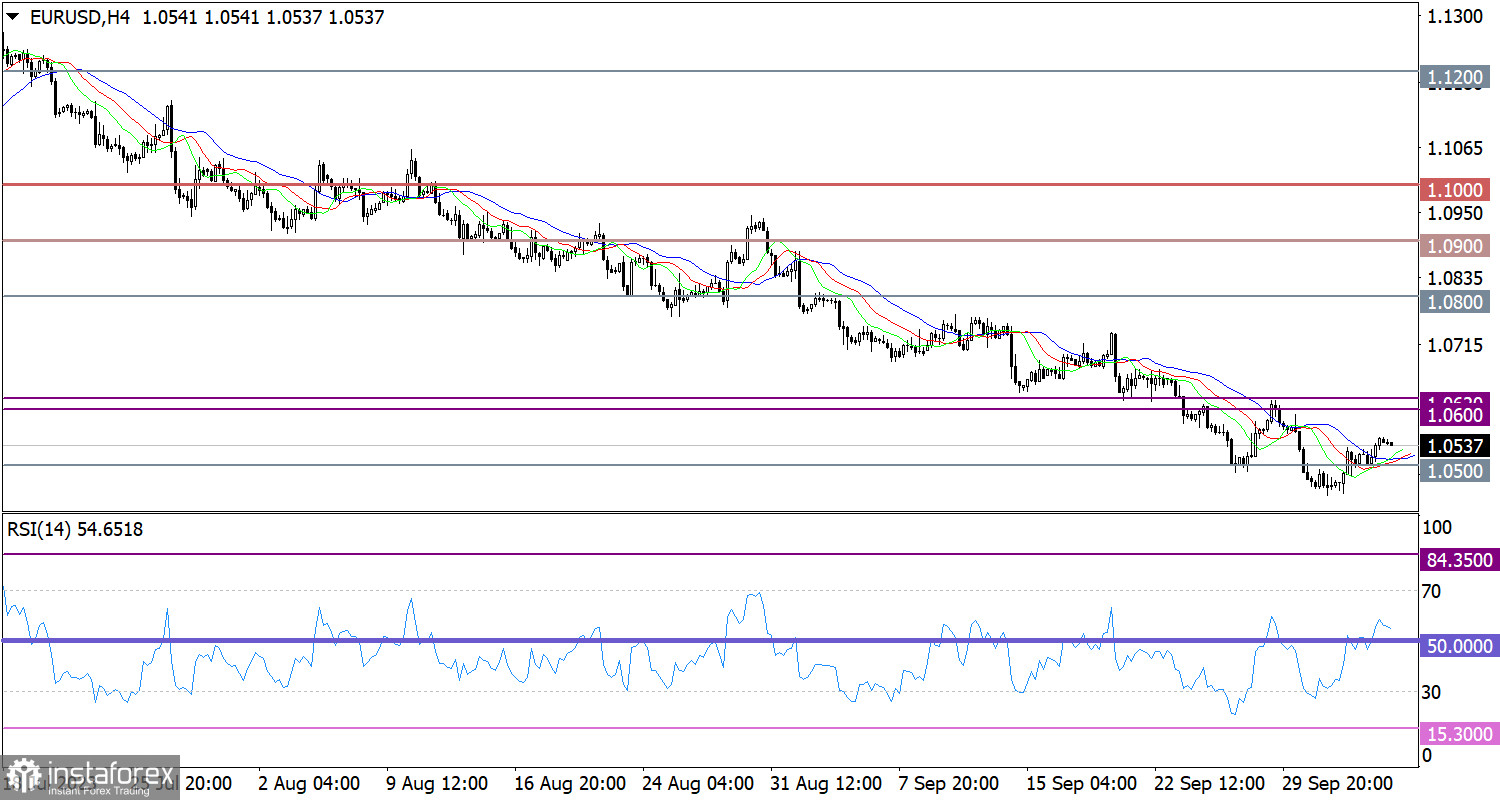1500x800 pixels.
Task: Click the 1.0800 price level label
Action: click(x=1455, y=301)
